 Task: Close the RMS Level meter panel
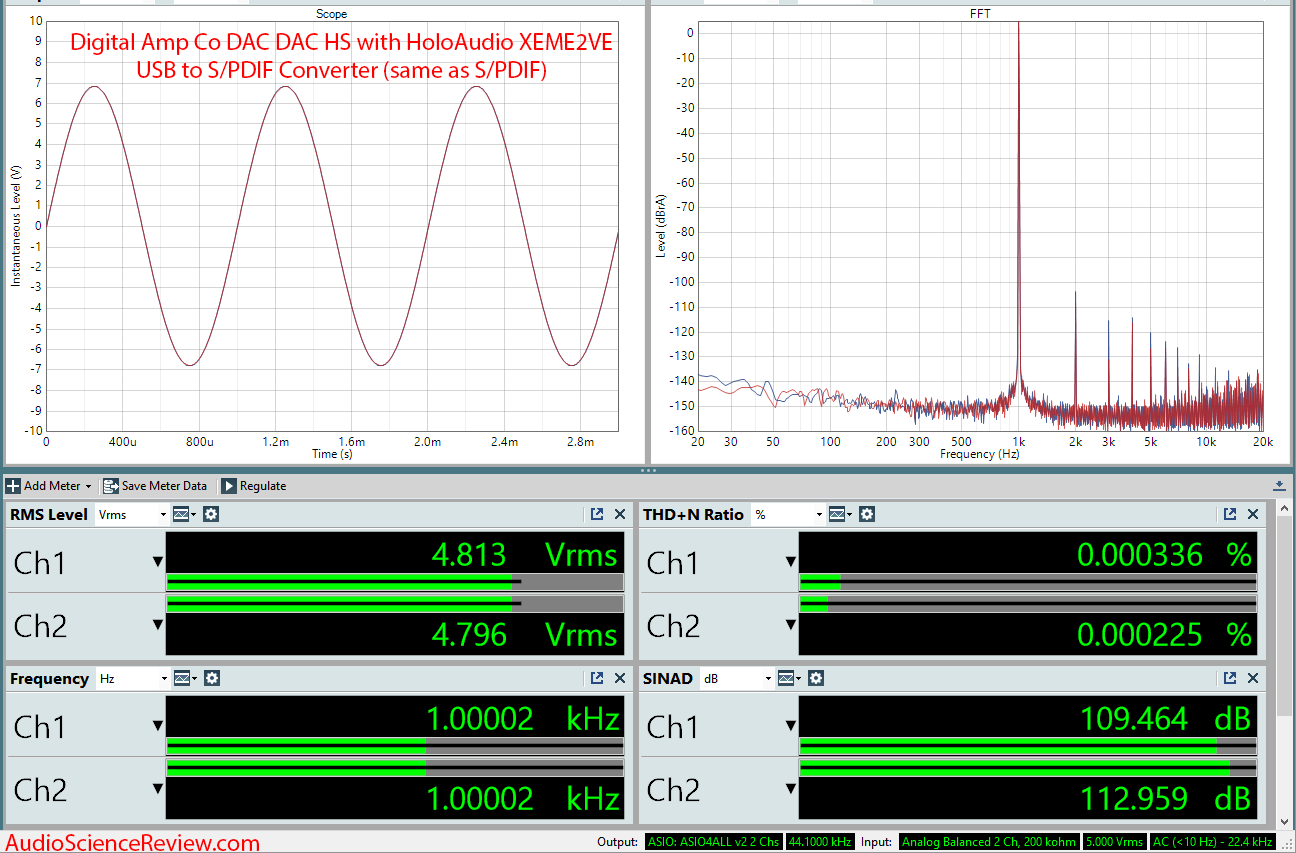coord(620,514)
